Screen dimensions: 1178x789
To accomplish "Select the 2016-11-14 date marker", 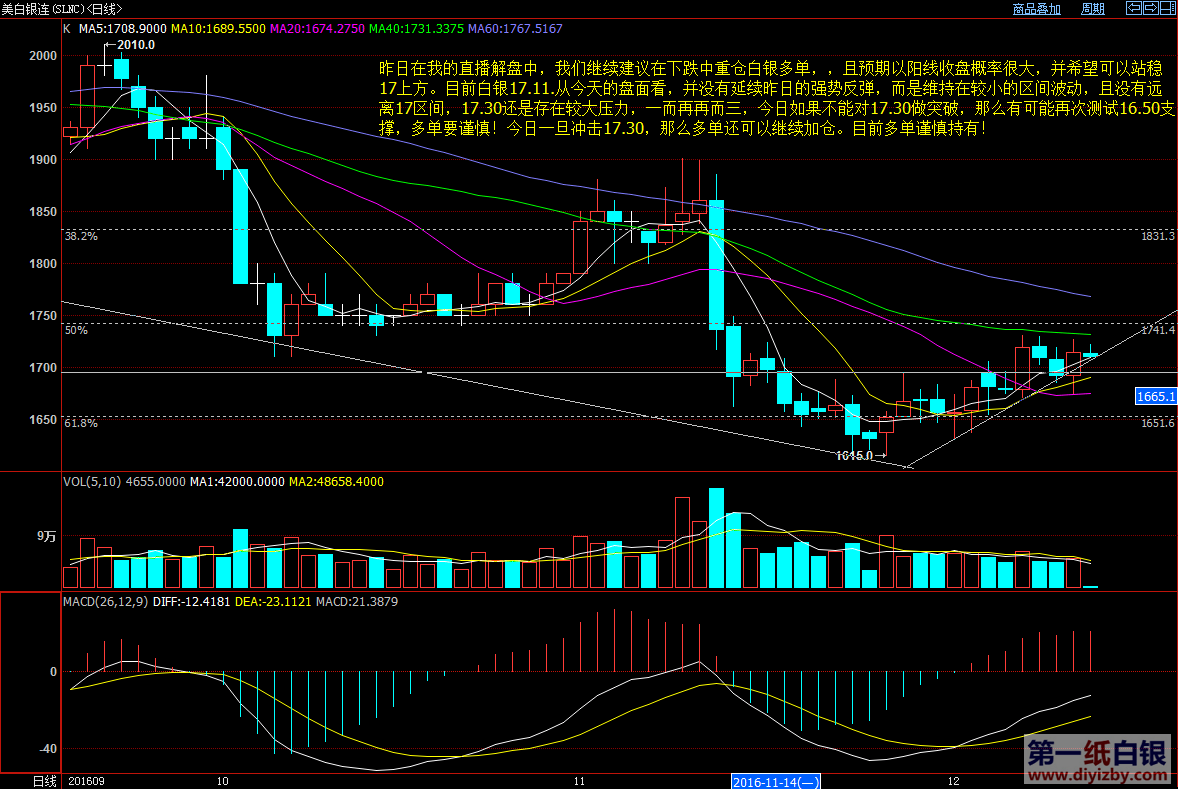I will (x=777, y=780).
